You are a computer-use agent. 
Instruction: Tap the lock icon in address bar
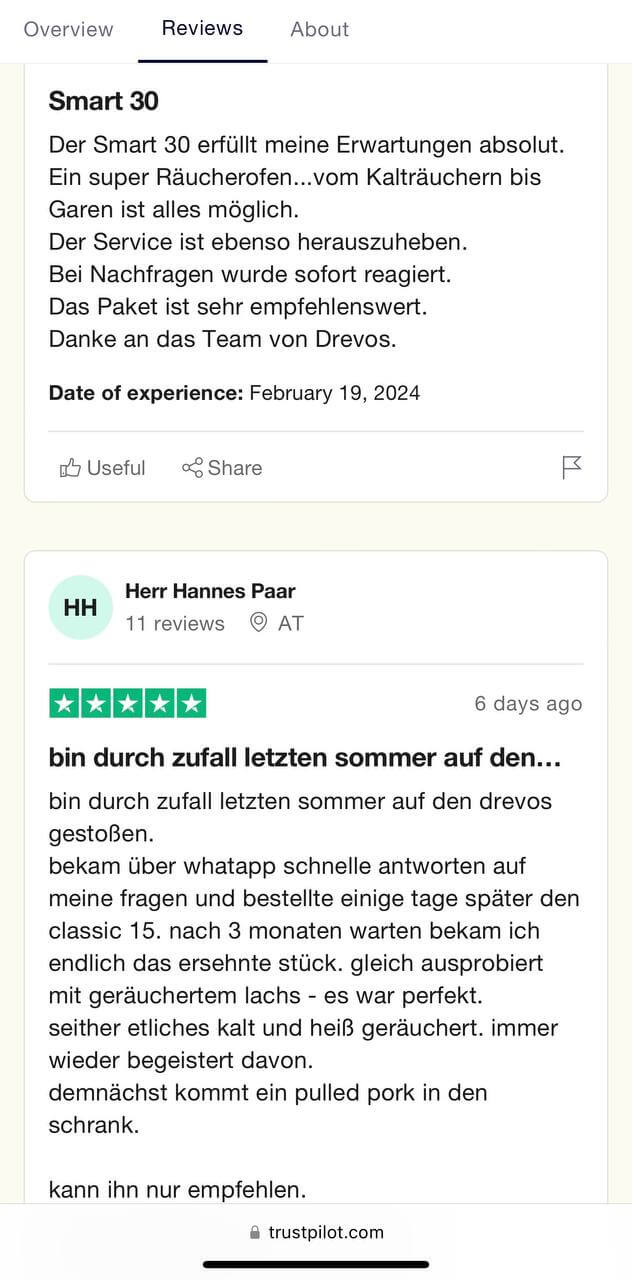[255, 1232]
